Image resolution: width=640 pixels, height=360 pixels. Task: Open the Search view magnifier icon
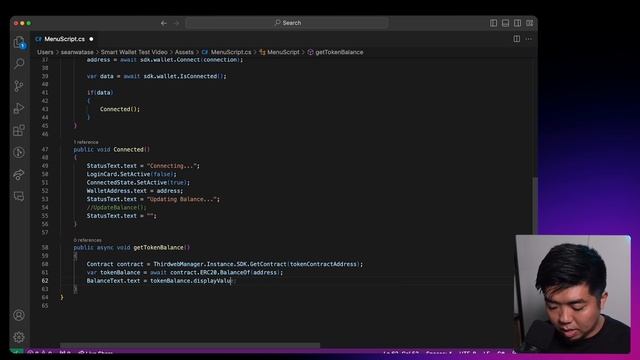pyautogui.click(x=19, y=64)
